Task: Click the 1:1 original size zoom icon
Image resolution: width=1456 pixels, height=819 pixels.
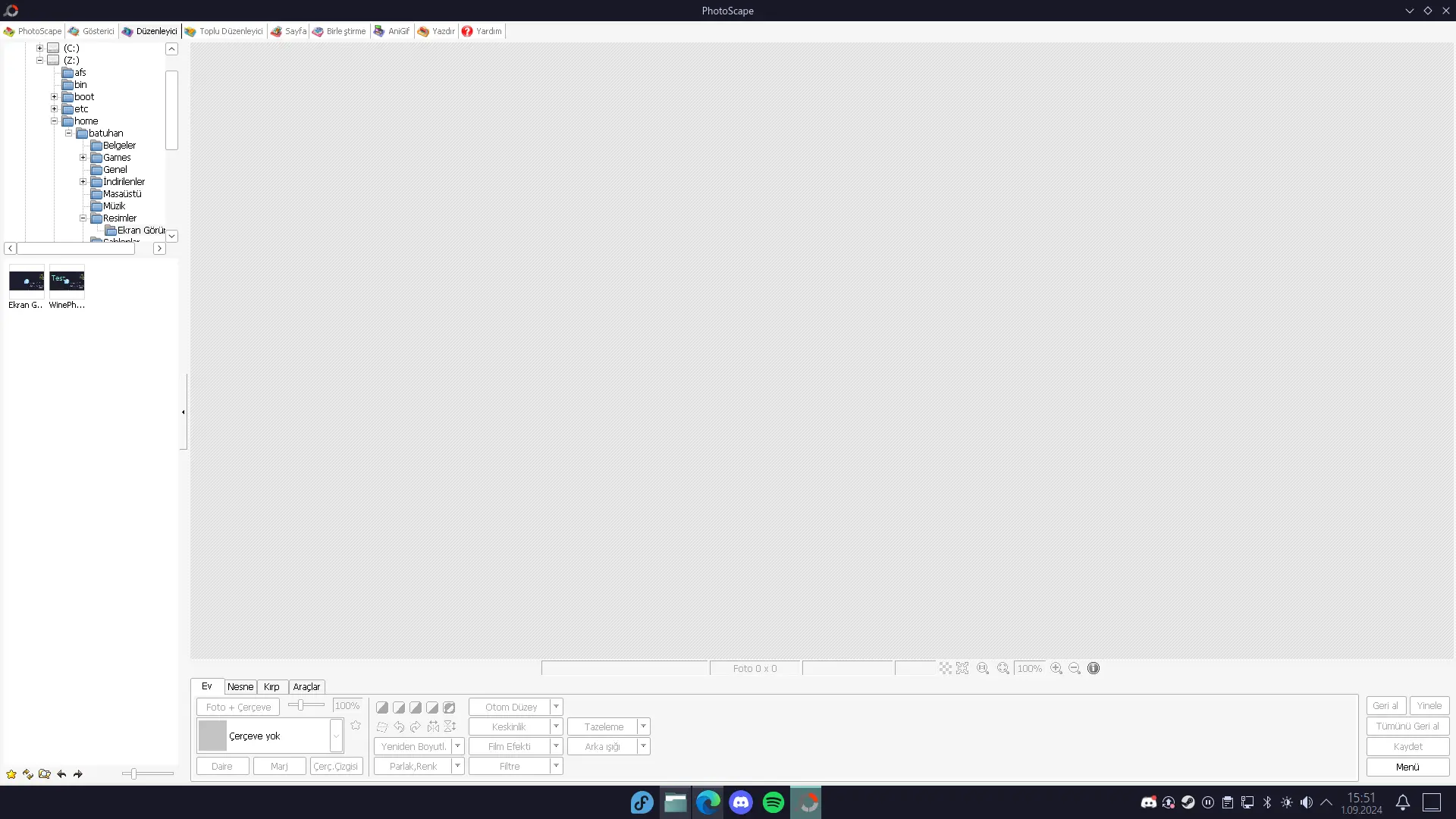Action: [x=983, y=668]
